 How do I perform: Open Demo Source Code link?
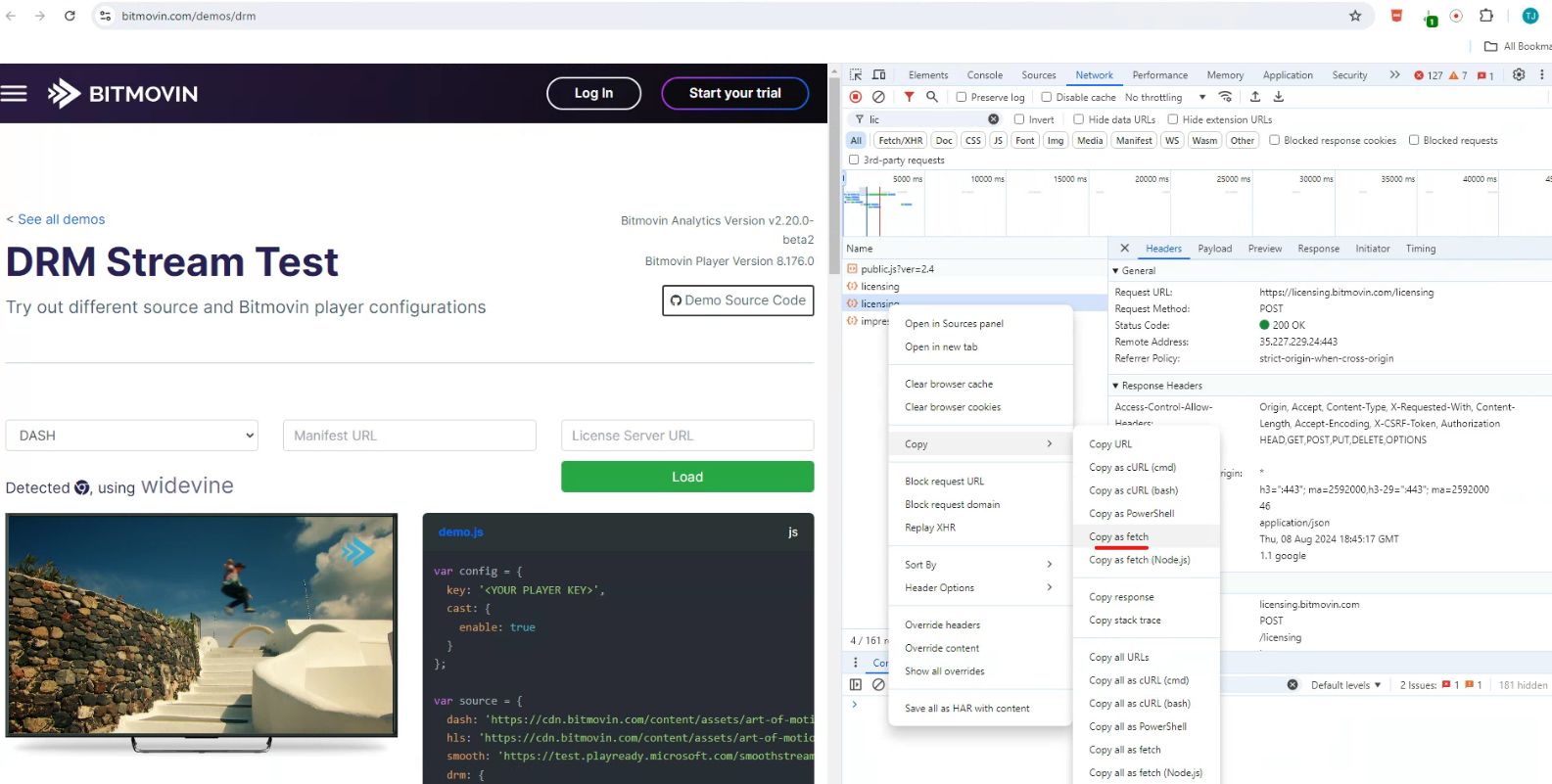[x=738, y=300]
